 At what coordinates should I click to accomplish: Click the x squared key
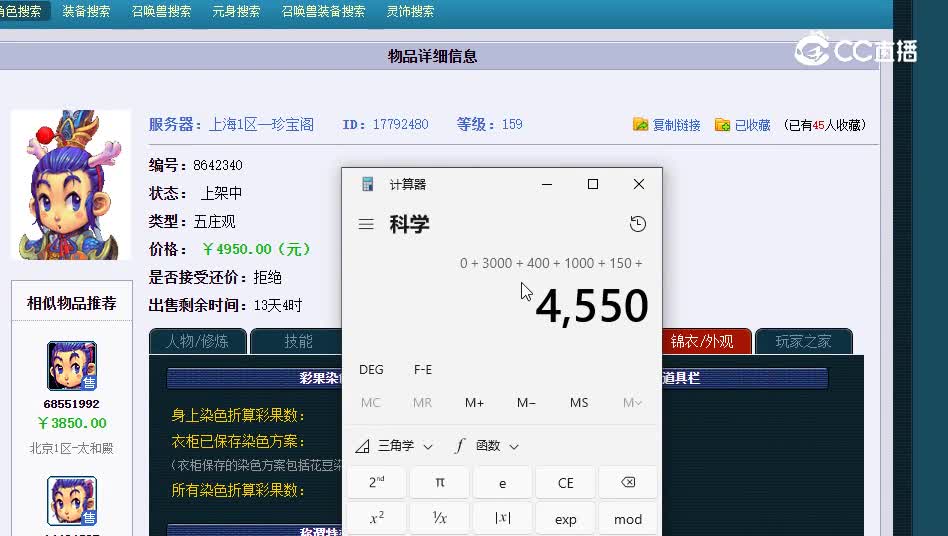click(377, 518)
